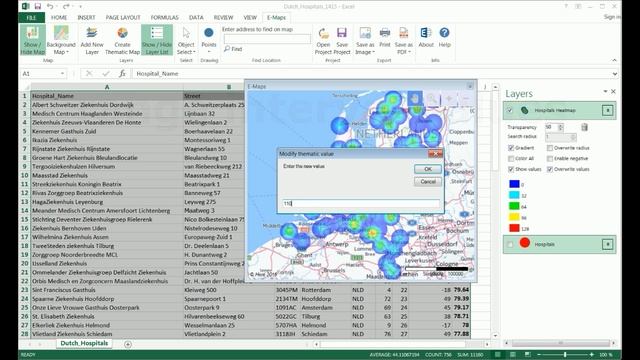The image size is (640, 360).
Task: Click Cancel in Modify thematic value dialog
Action: point(427,182)
